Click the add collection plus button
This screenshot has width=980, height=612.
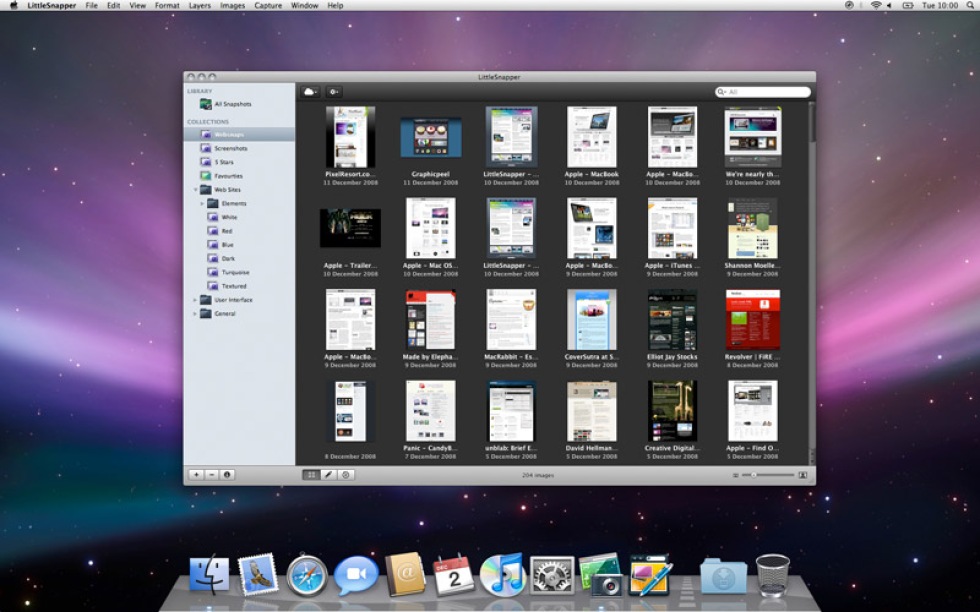pos(196,475)
